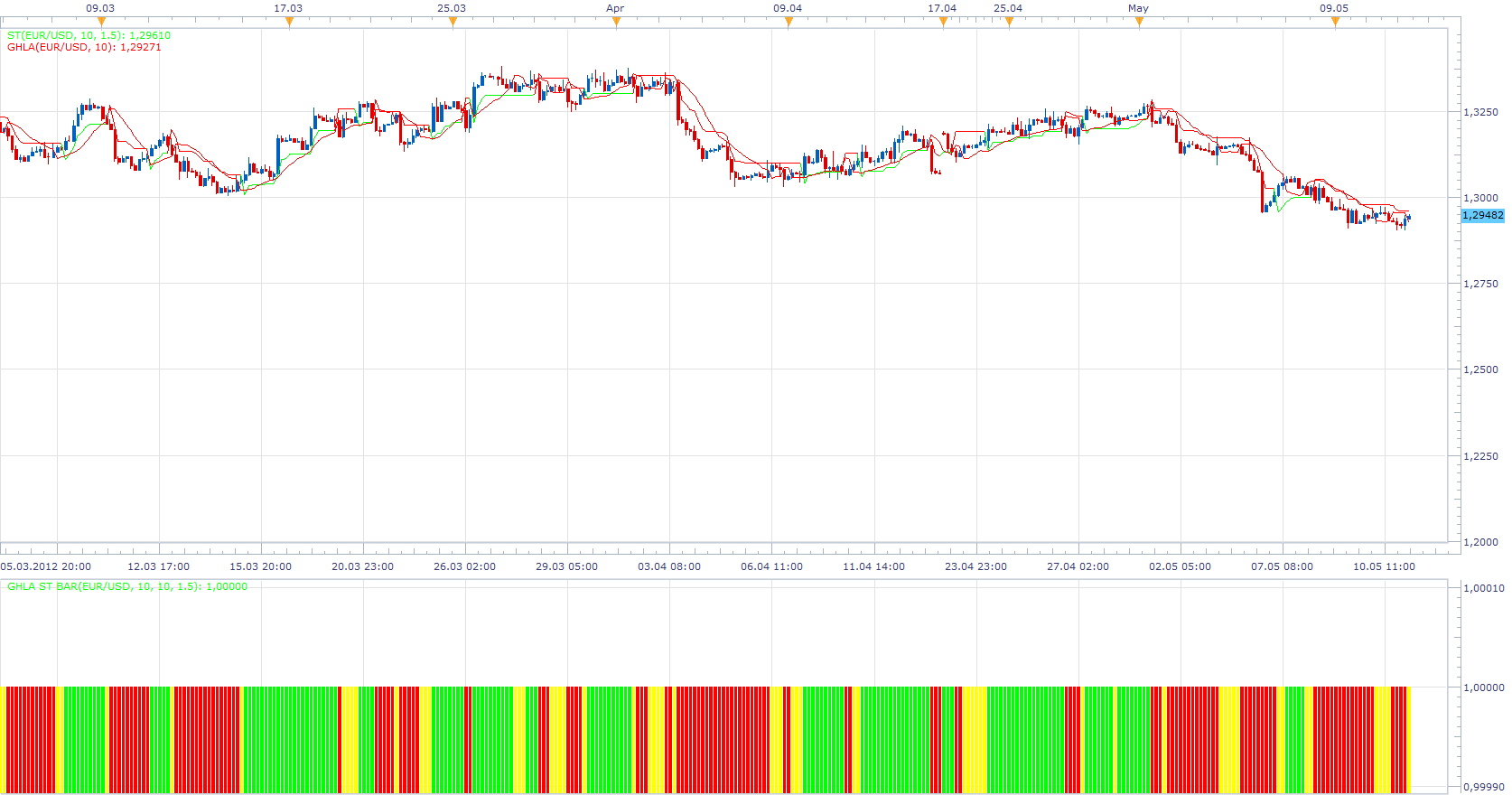Click the 12.03 17:00 time label
Screen dimensions: 1512x795
pyautogui.click(x=159, y=566)
